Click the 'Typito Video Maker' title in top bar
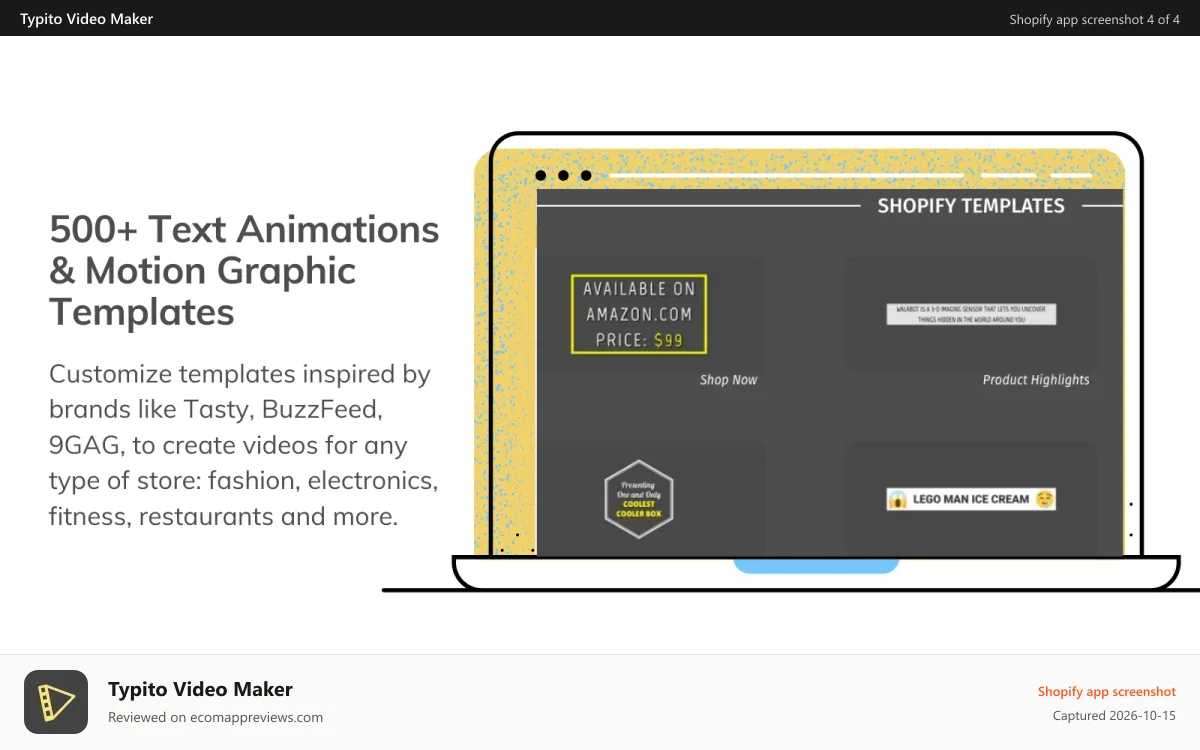 (87, 19)
